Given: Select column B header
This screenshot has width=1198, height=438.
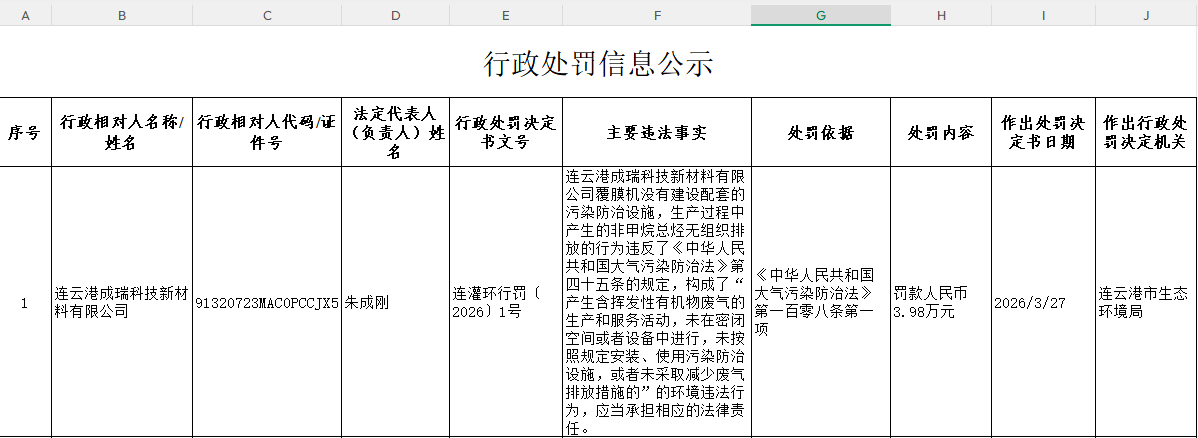Looking at the screenshot, I should [122, 15].
